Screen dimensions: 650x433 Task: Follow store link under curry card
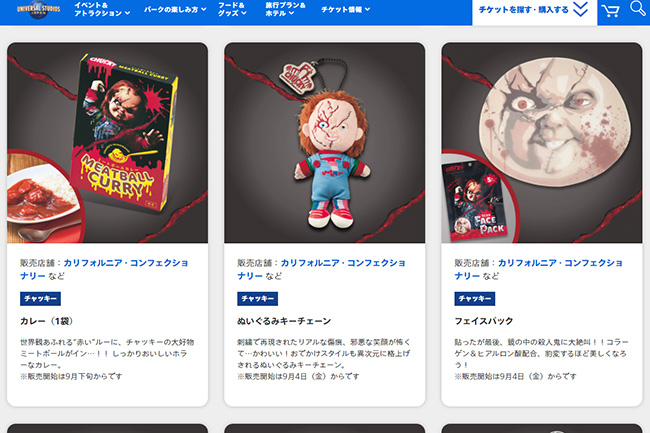pyautogui.click(x=104, y=269)
